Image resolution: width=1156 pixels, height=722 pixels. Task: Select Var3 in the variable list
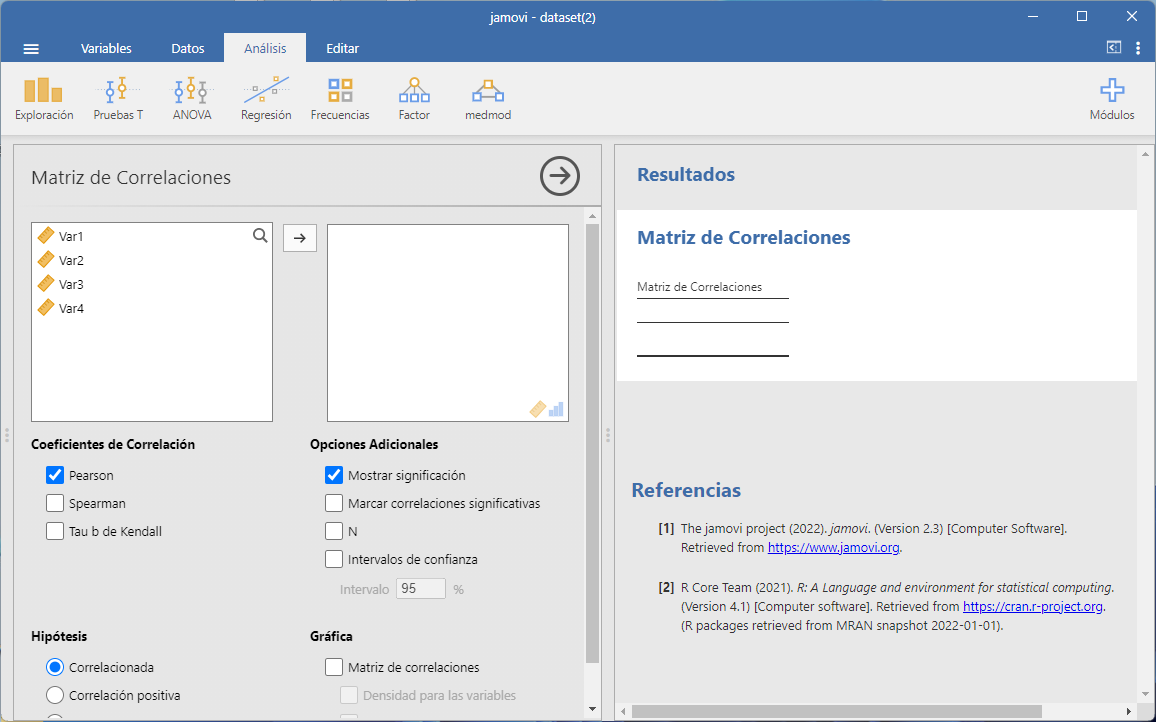tap(71, 285)
